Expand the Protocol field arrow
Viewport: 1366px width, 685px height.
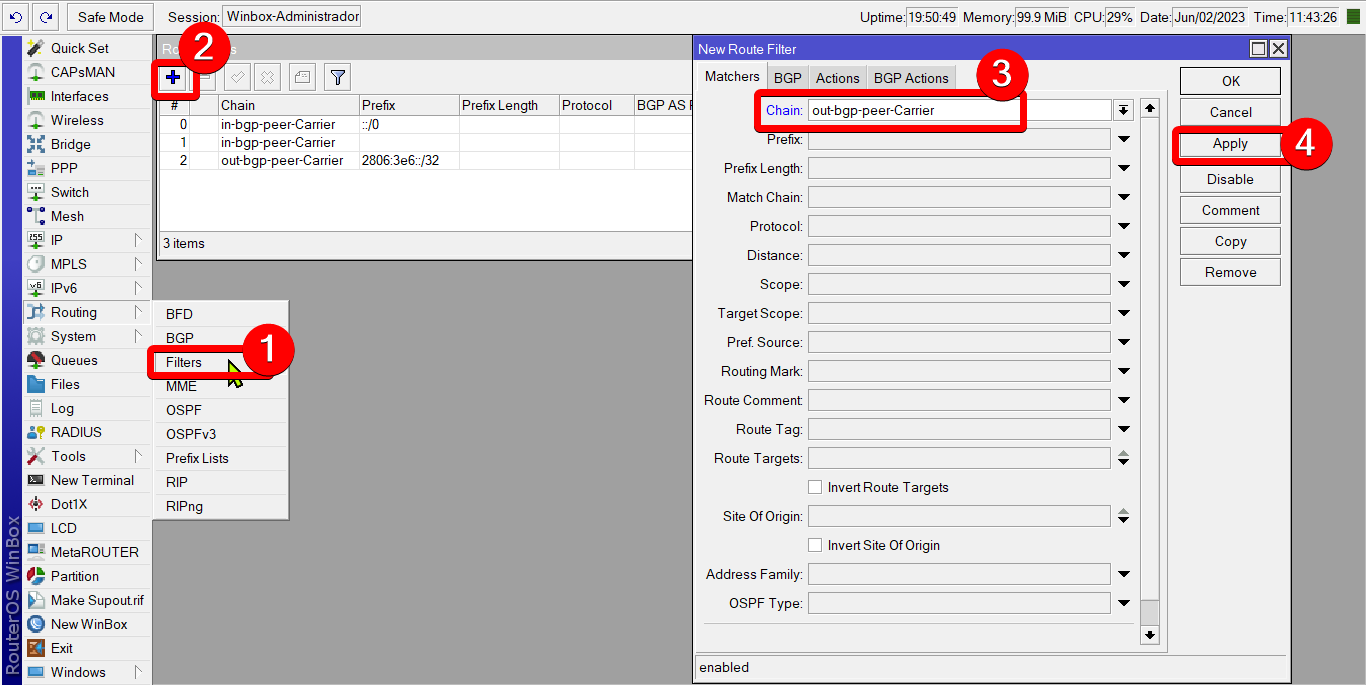point(1124,227)
